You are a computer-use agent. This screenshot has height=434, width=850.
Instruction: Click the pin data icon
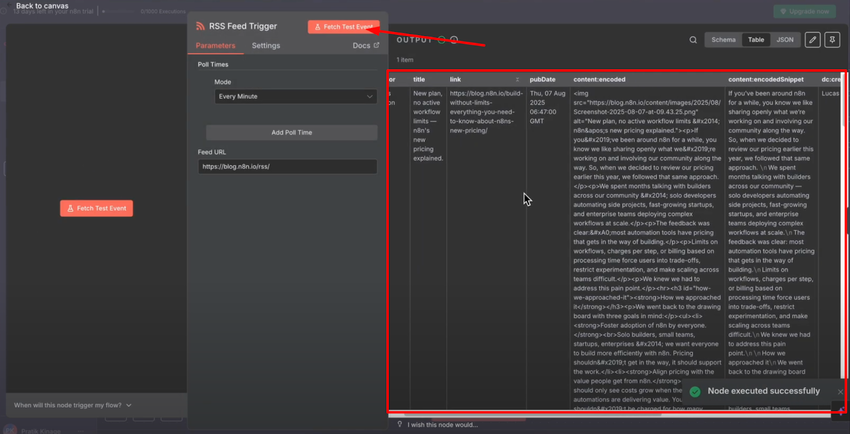coord(832,40)
